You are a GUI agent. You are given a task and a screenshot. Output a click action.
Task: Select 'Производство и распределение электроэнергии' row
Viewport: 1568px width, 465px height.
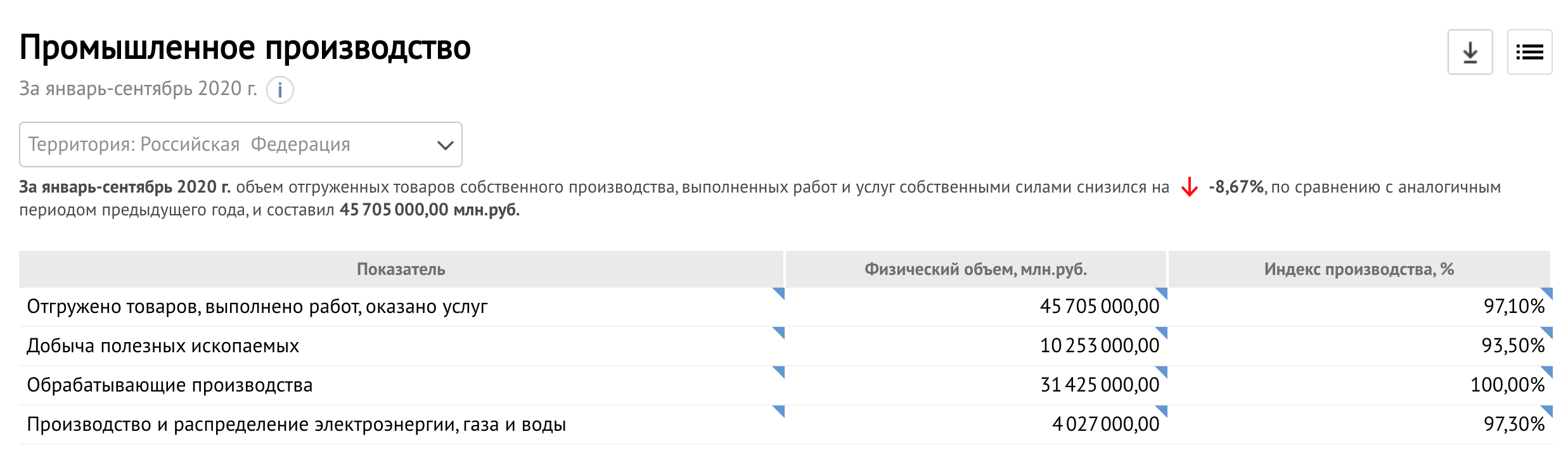click(x=785, y=424)
